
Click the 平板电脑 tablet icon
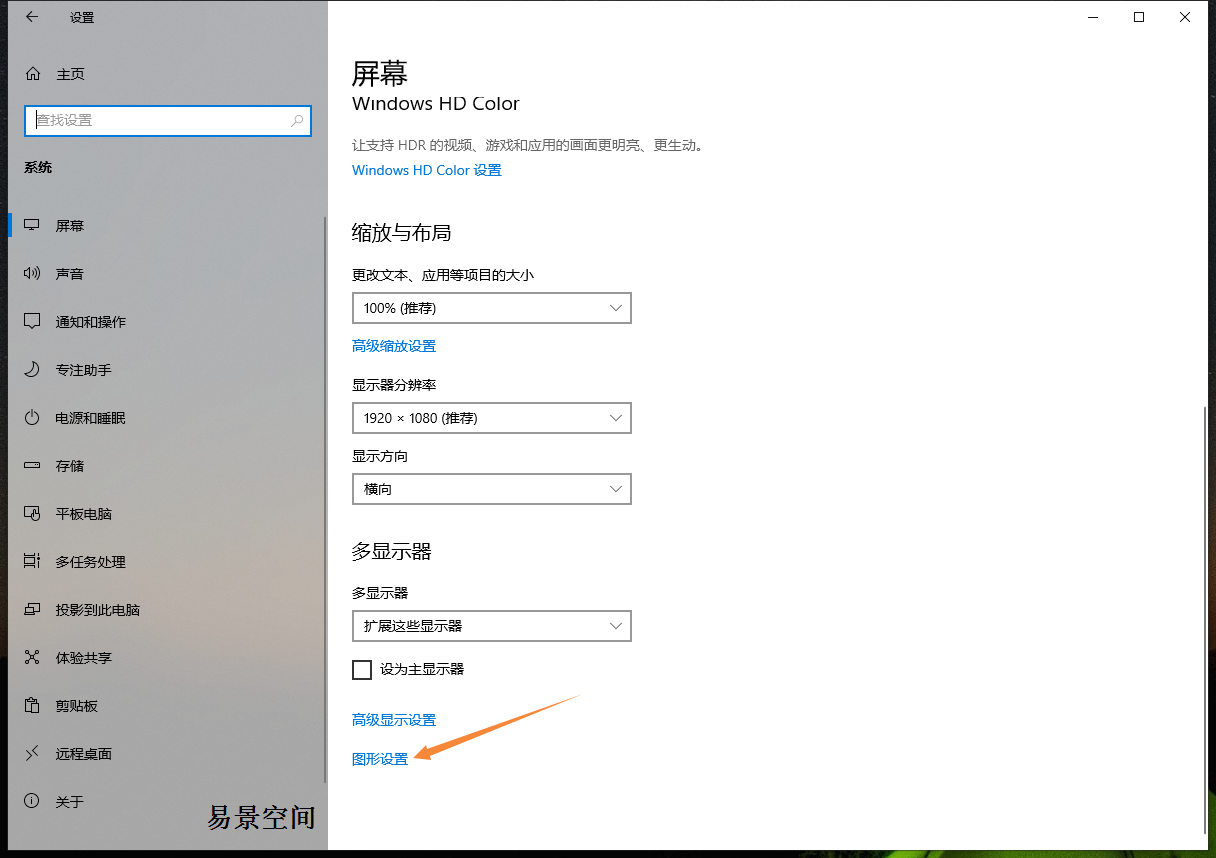[x=33, y=514]
